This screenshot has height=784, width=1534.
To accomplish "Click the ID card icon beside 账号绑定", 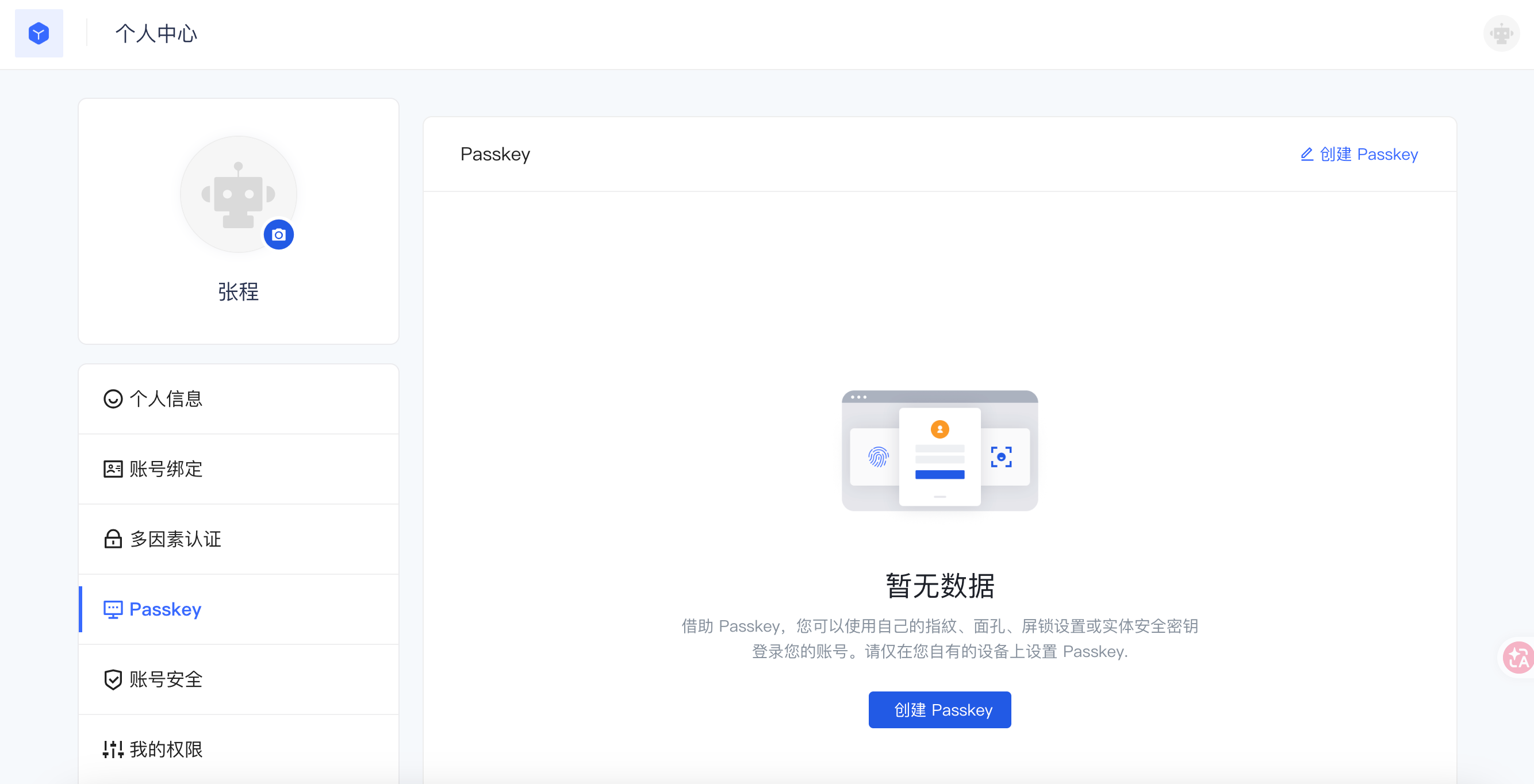I will [x=113, y=469].
